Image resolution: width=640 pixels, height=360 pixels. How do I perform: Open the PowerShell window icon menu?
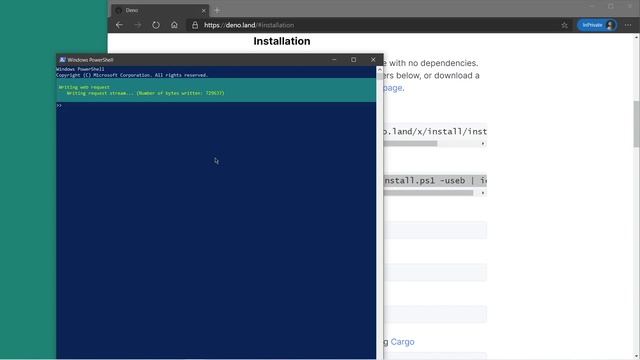pos(62,60)
